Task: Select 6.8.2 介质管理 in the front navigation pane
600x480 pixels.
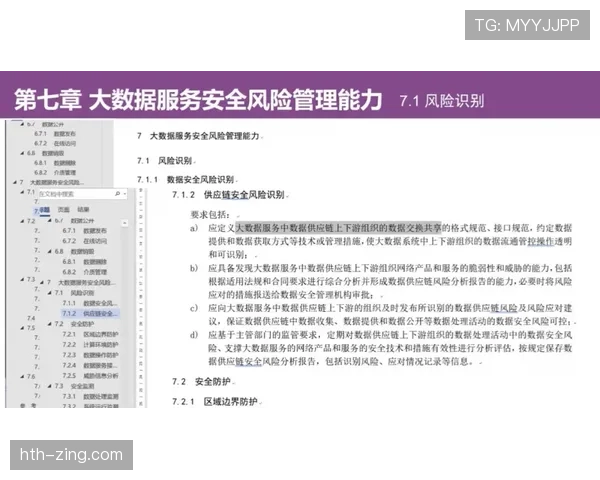Action: [x=85, y=272]
